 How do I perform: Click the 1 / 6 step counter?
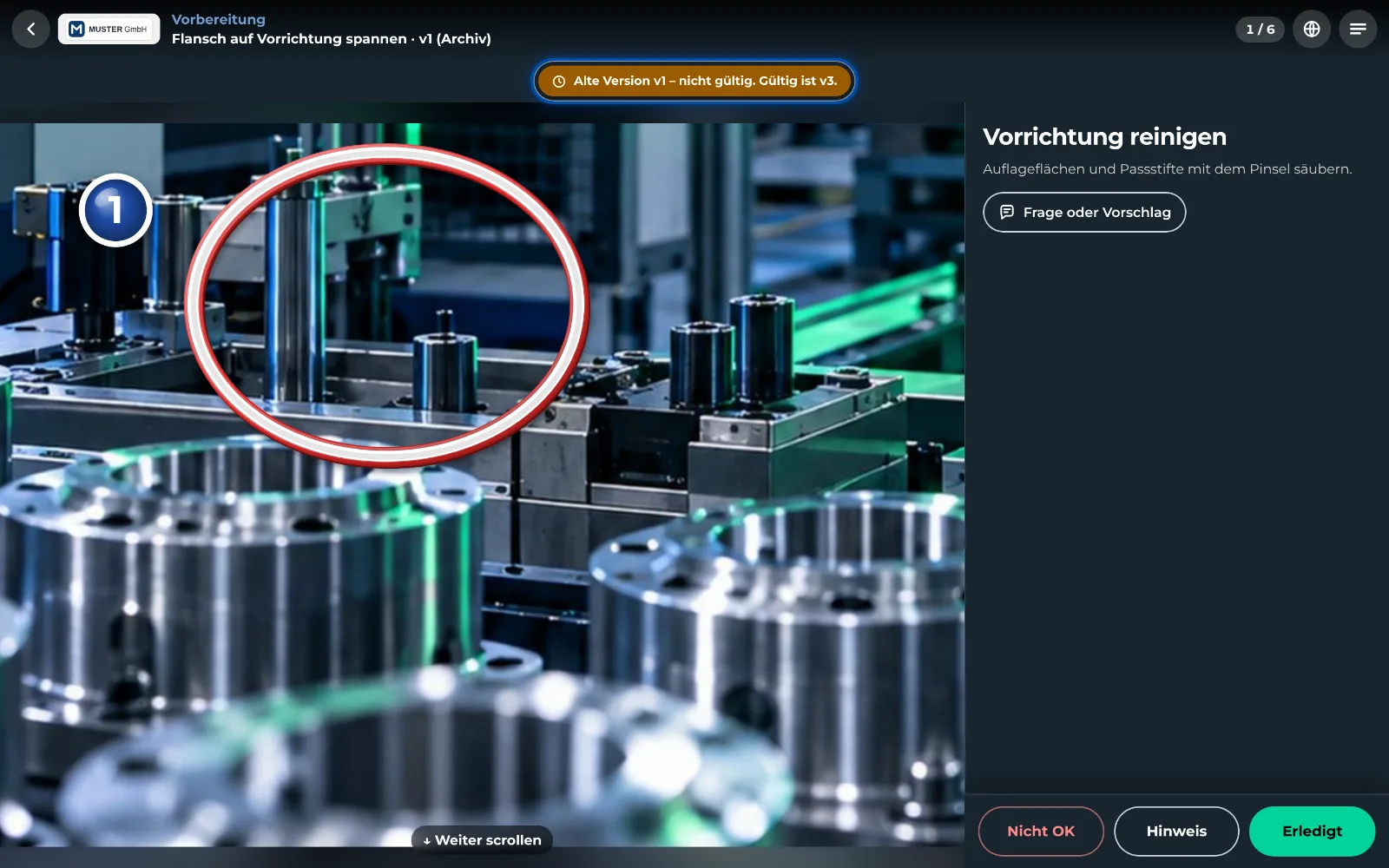tap(1261, 30)
